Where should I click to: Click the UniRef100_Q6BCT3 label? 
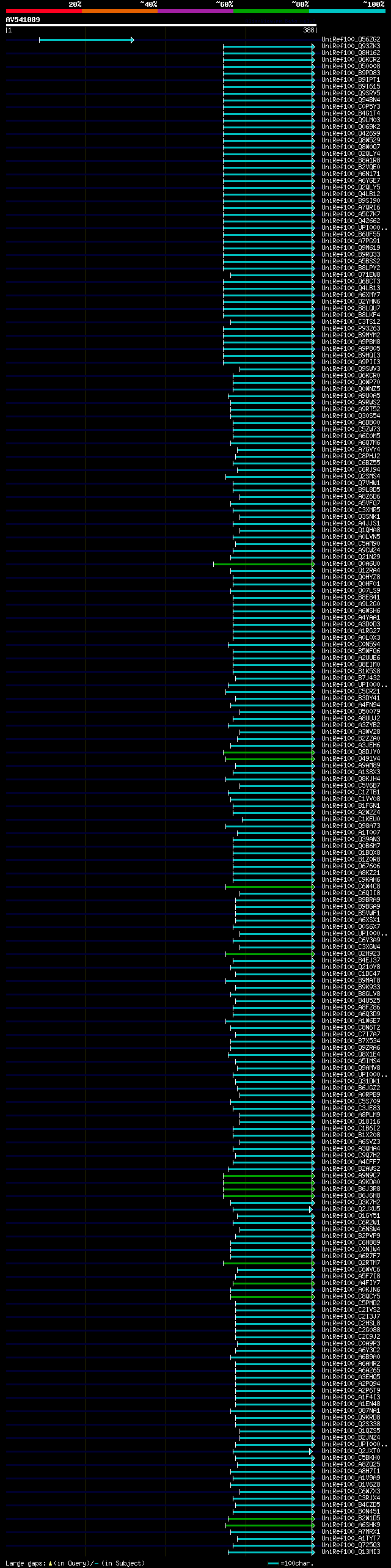pos(351,282)
